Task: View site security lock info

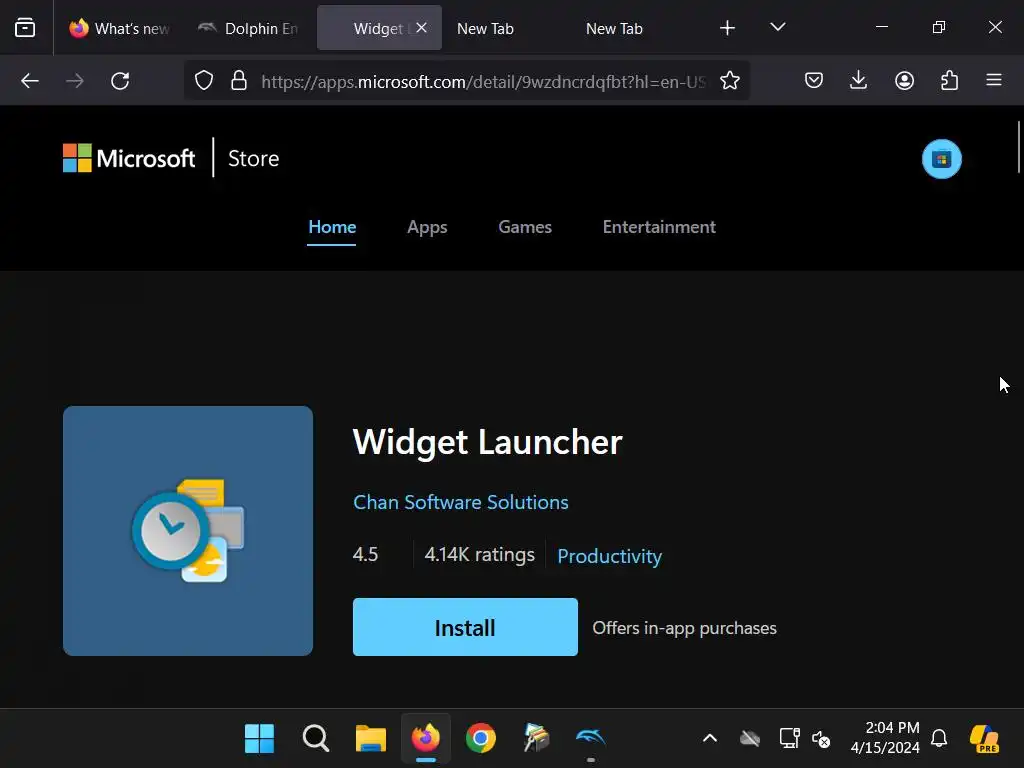Action: coord(239,81)
